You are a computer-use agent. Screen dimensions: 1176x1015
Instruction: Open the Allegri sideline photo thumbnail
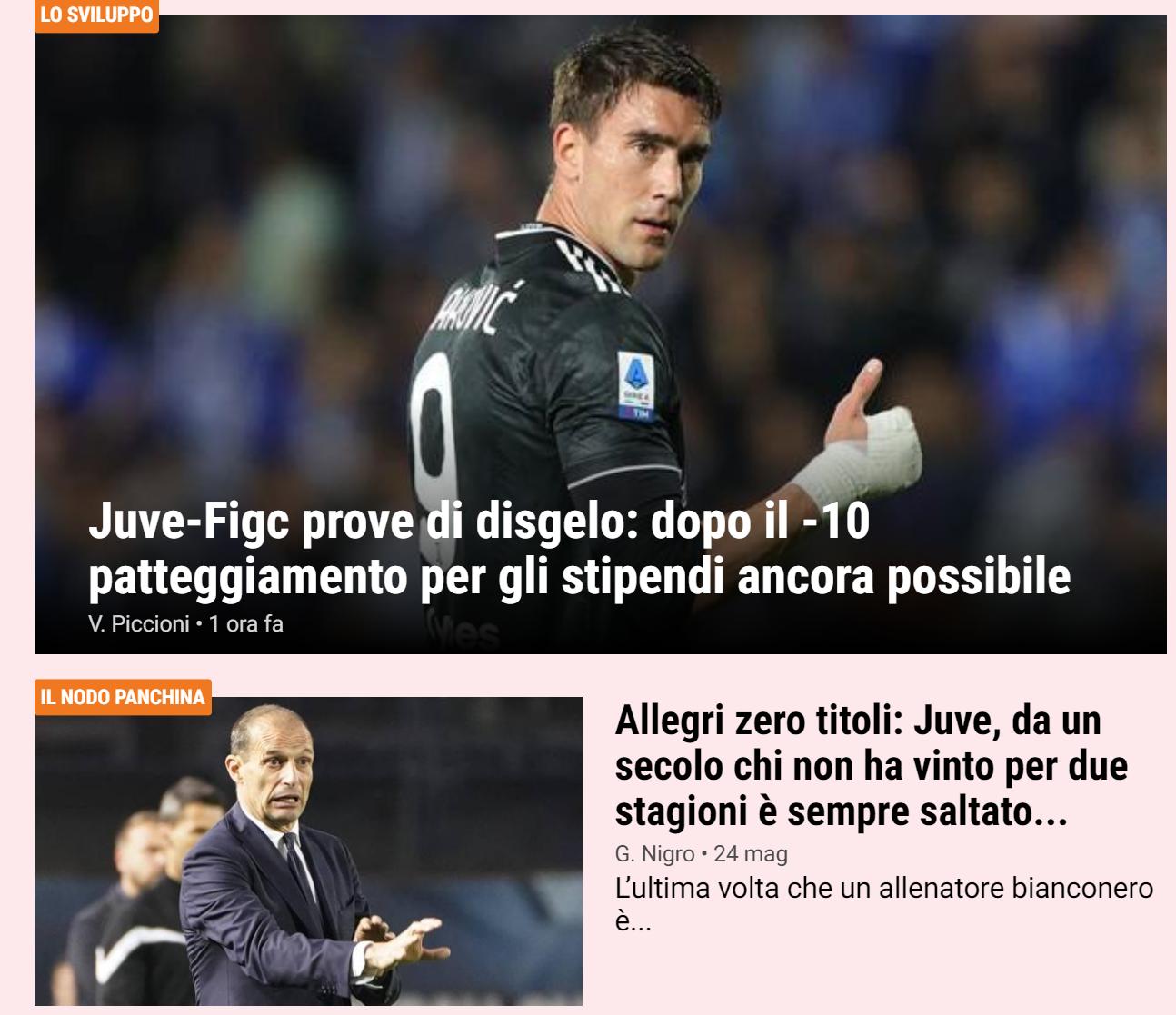coord(308,851)
